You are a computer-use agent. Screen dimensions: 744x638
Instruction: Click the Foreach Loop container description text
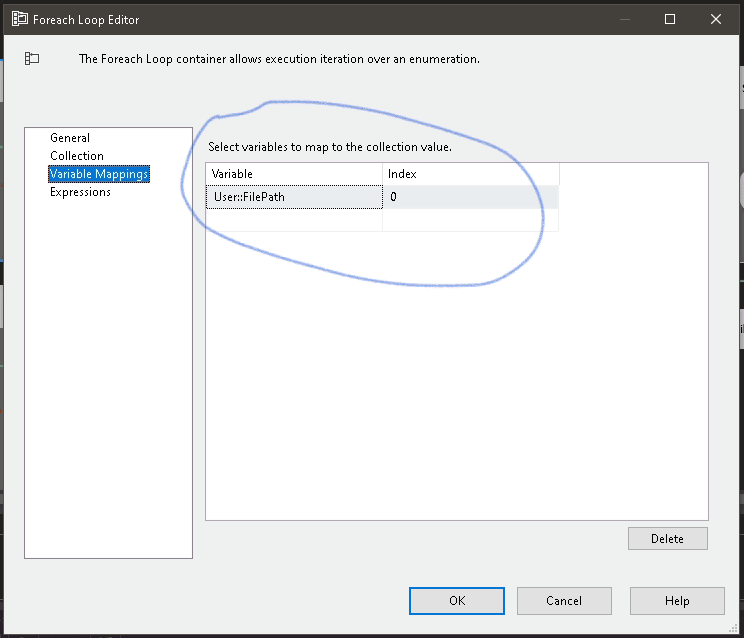(279, 59)
